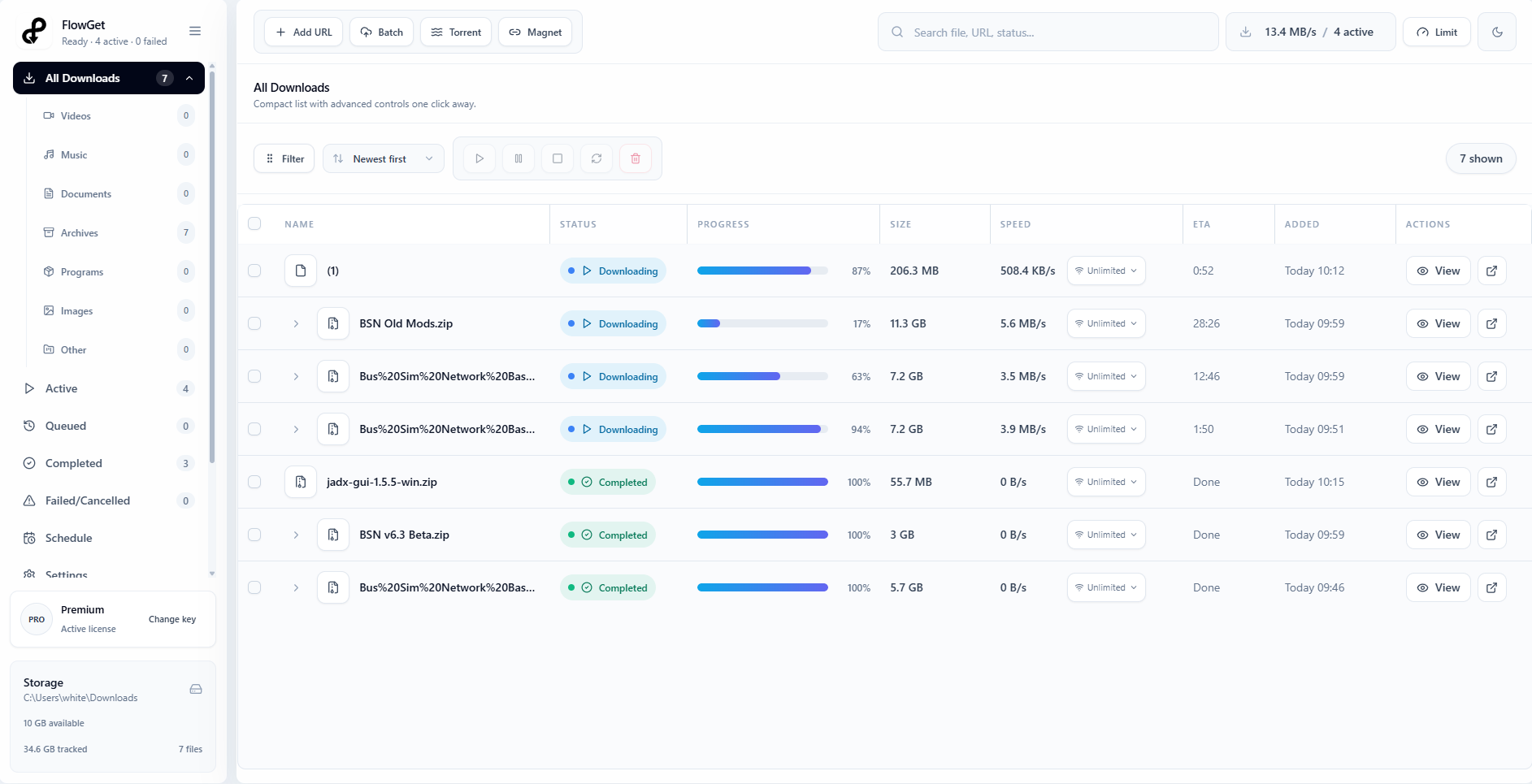
Task: Open the Archives category
Action: [118, 232]
